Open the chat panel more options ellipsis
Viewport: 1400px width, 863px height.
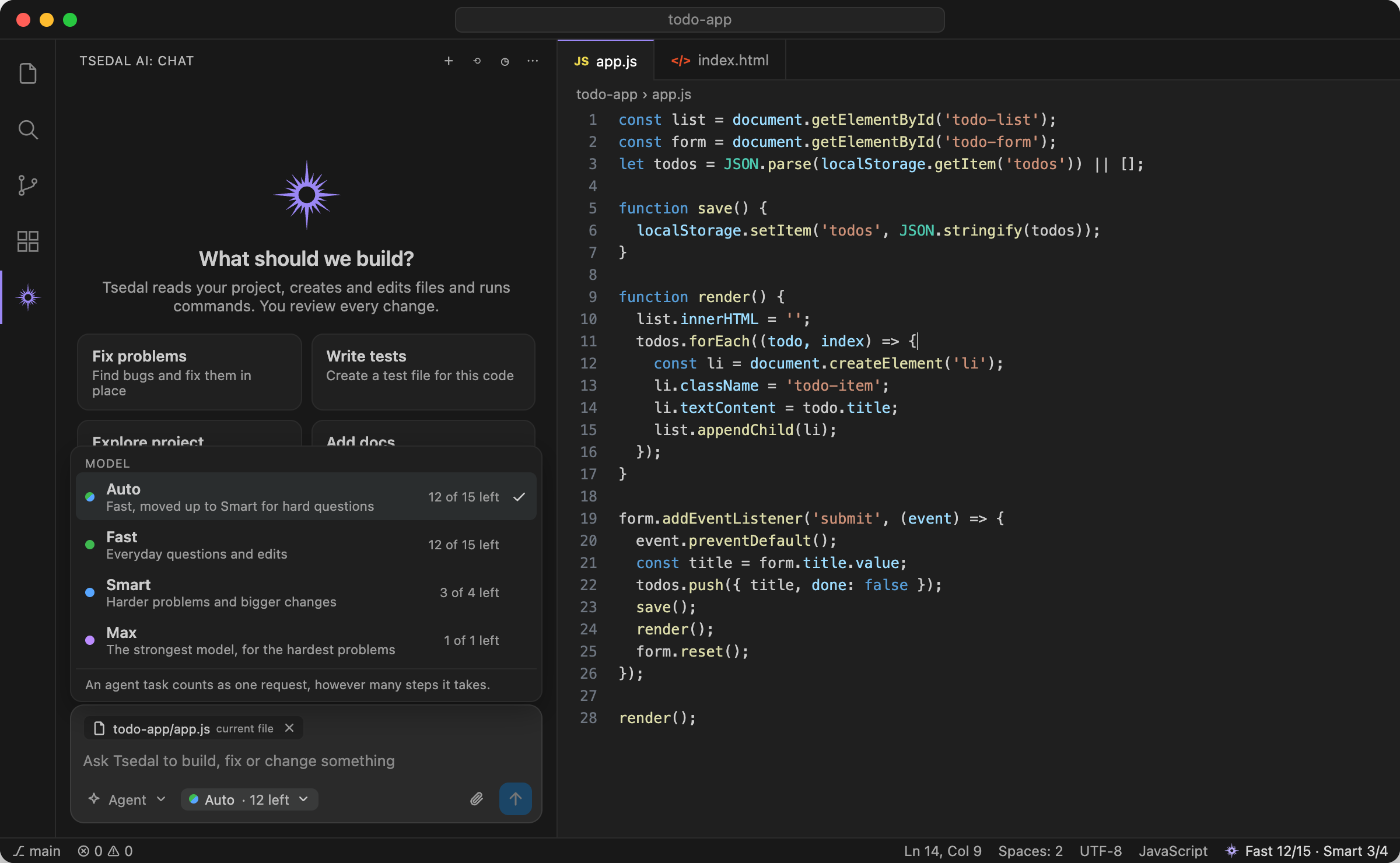click(x=533, y=61)
